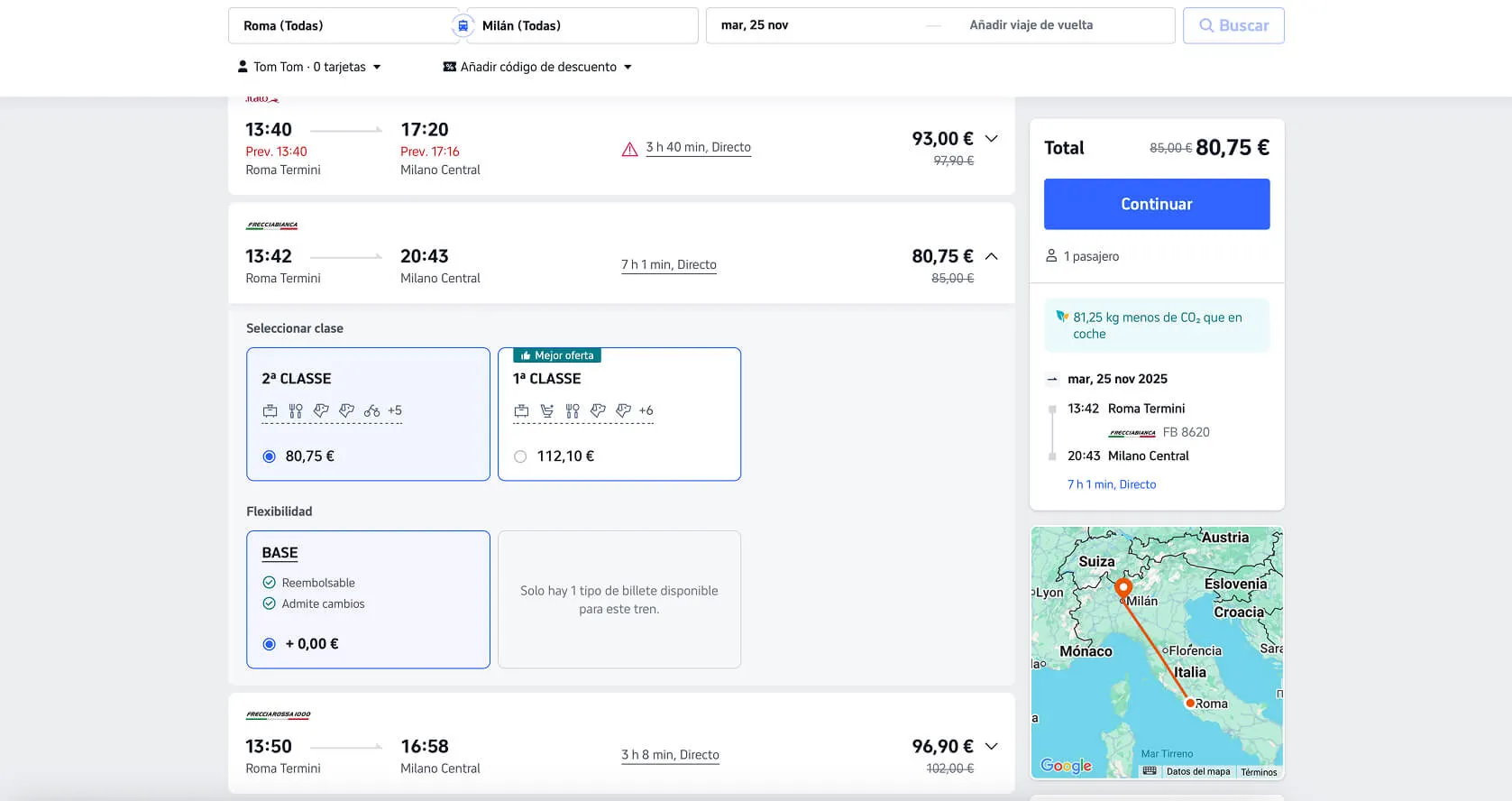1512x801 pixels.
Task: Open the Tom Tom · 0 tarjetas dropdown
Action: 309,67
